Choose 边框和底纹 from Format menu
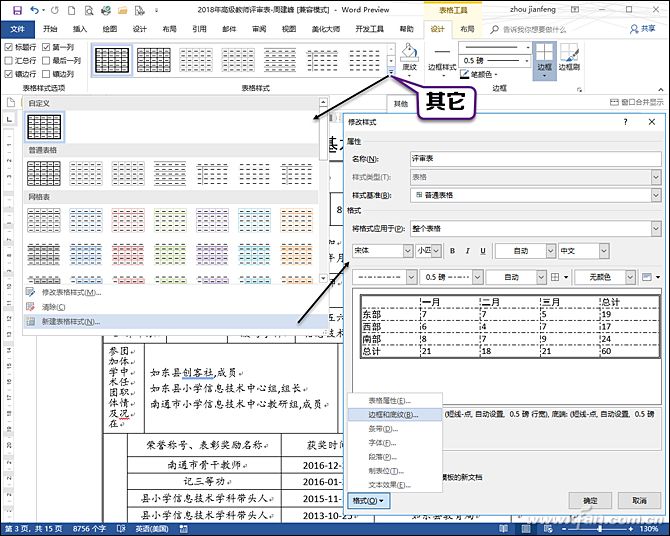The image size is (670, 536). point(394,415)
